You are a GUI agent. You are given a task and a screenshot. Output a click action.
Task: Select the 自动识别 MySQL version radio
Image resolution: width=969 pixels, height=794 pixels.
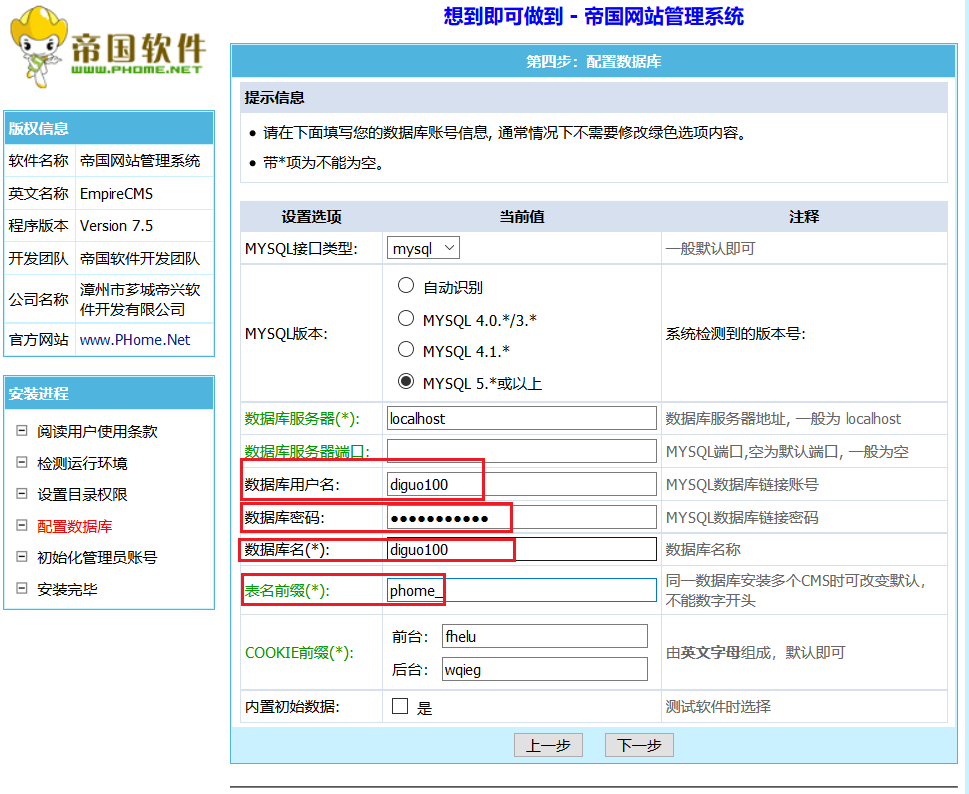[406, 285]
